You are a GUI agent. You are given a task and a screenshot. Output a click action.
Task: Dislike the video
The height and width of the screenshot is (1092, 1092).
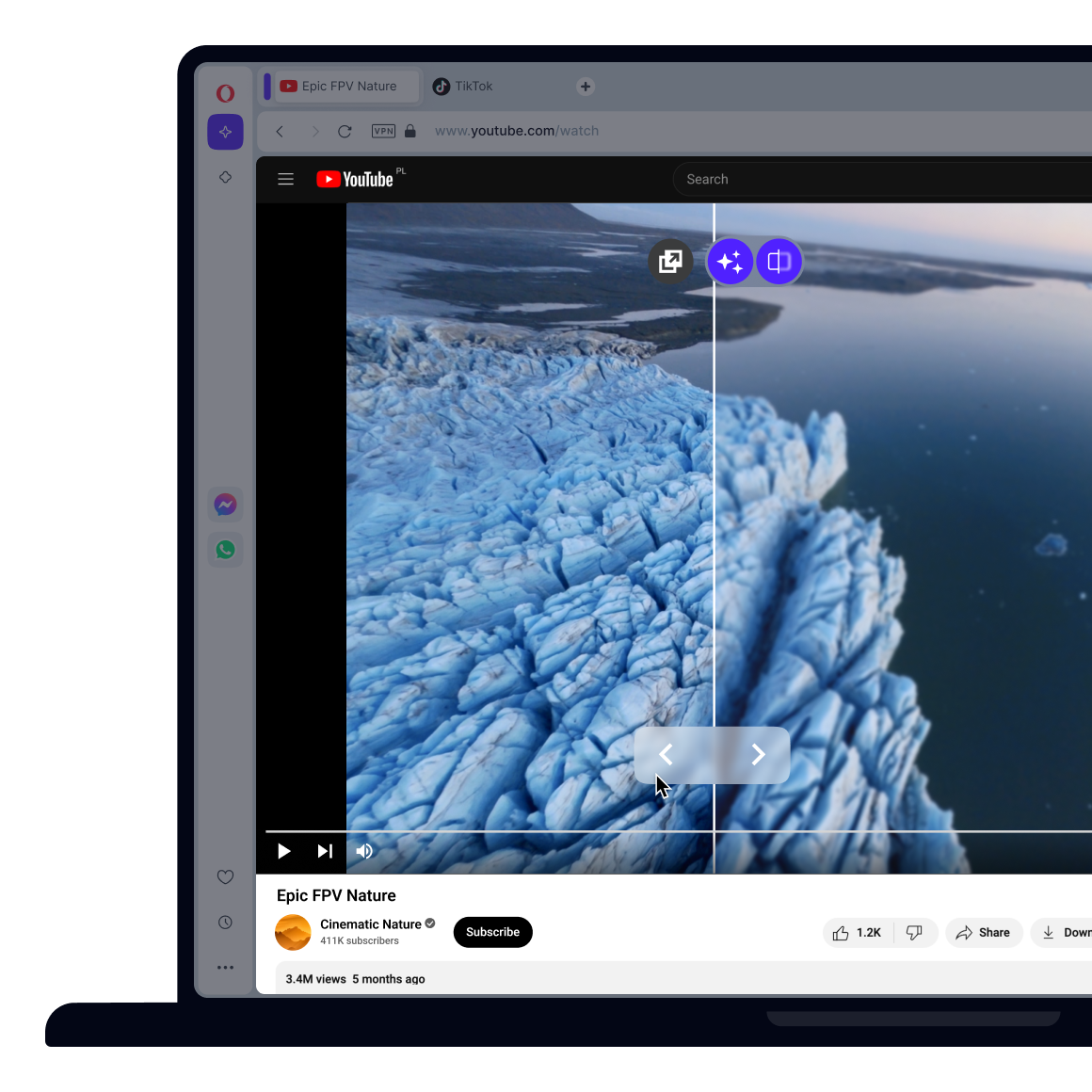pos(914,933)
